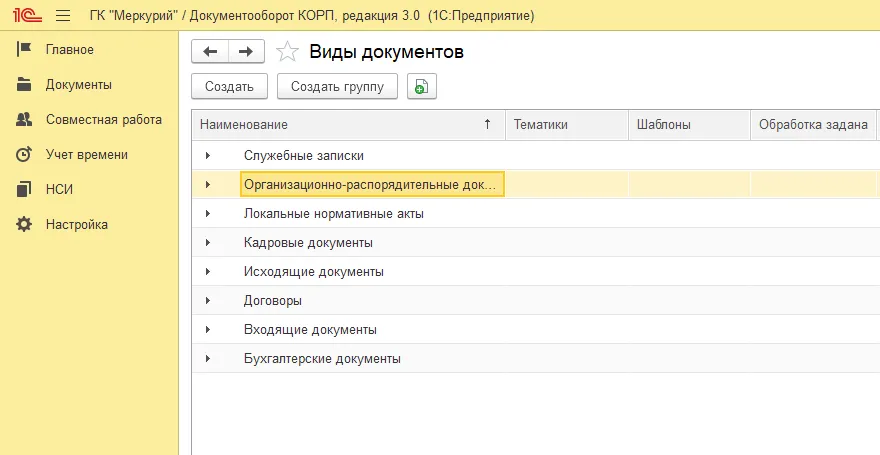Select the Входящие документы row
880x455 pixels.
pos(536,329)
